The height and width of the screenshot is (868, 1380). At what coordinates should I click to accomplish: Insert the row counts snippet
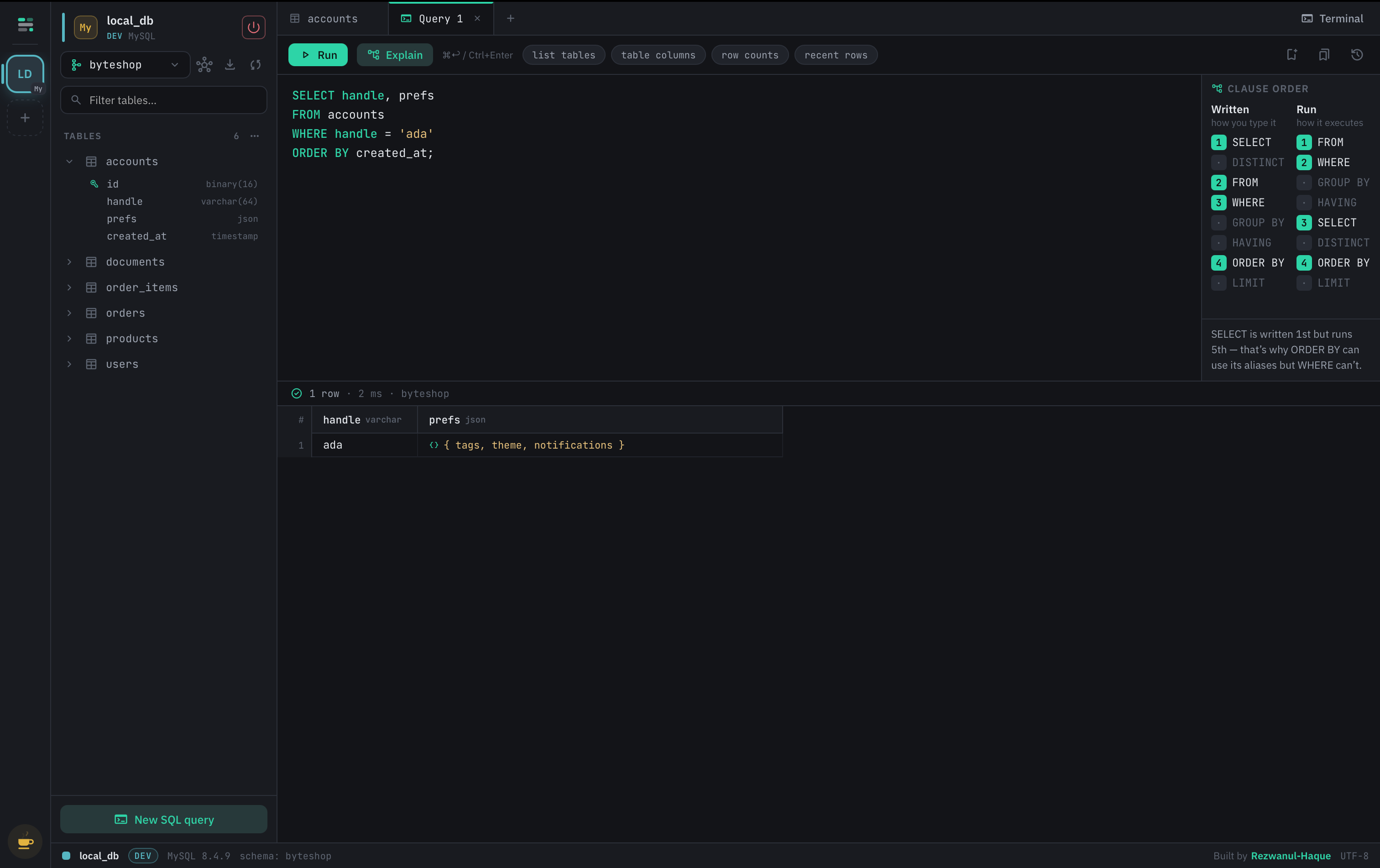(750, 55)
